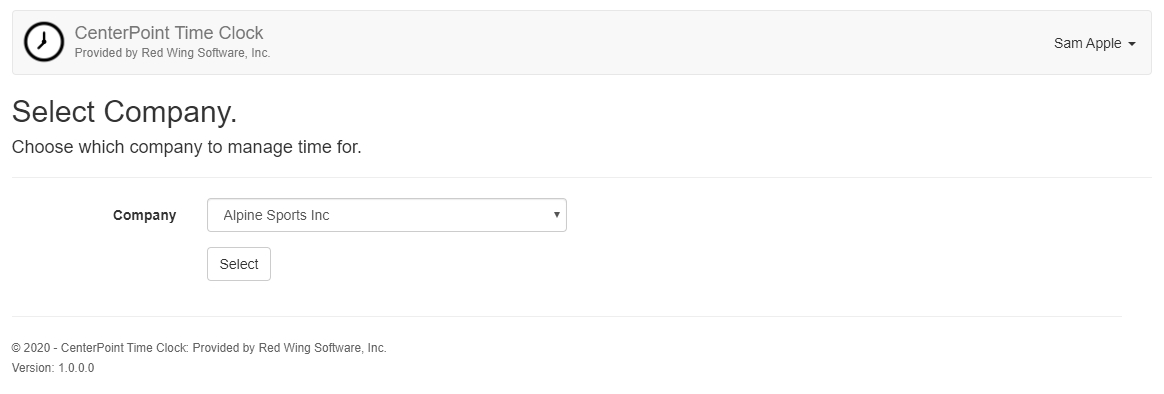Click the clock logo icon
Screen dimensions: 1164x394
(x=44, y=42)
